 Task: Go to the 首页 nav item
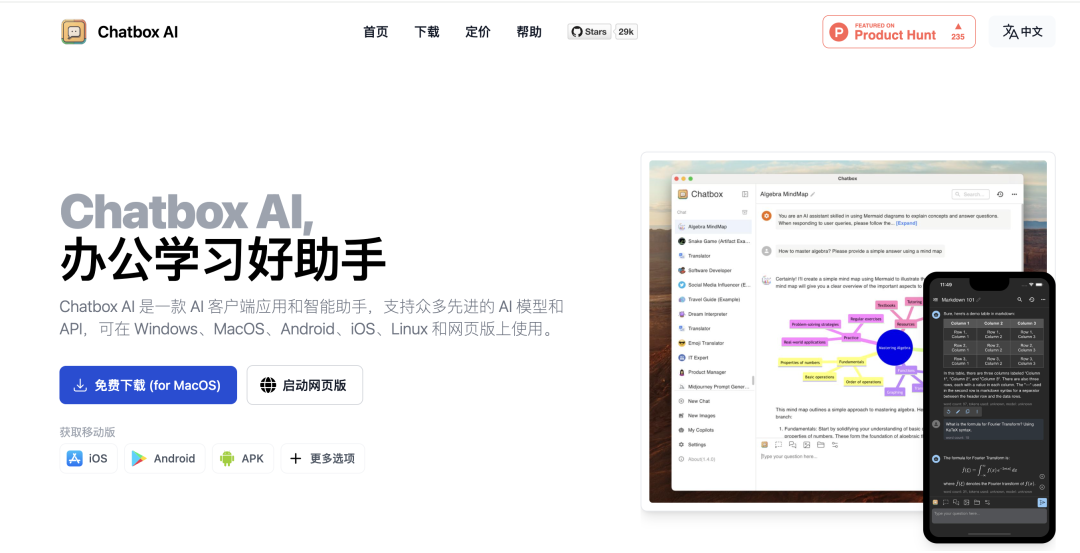tap(375, 32)
